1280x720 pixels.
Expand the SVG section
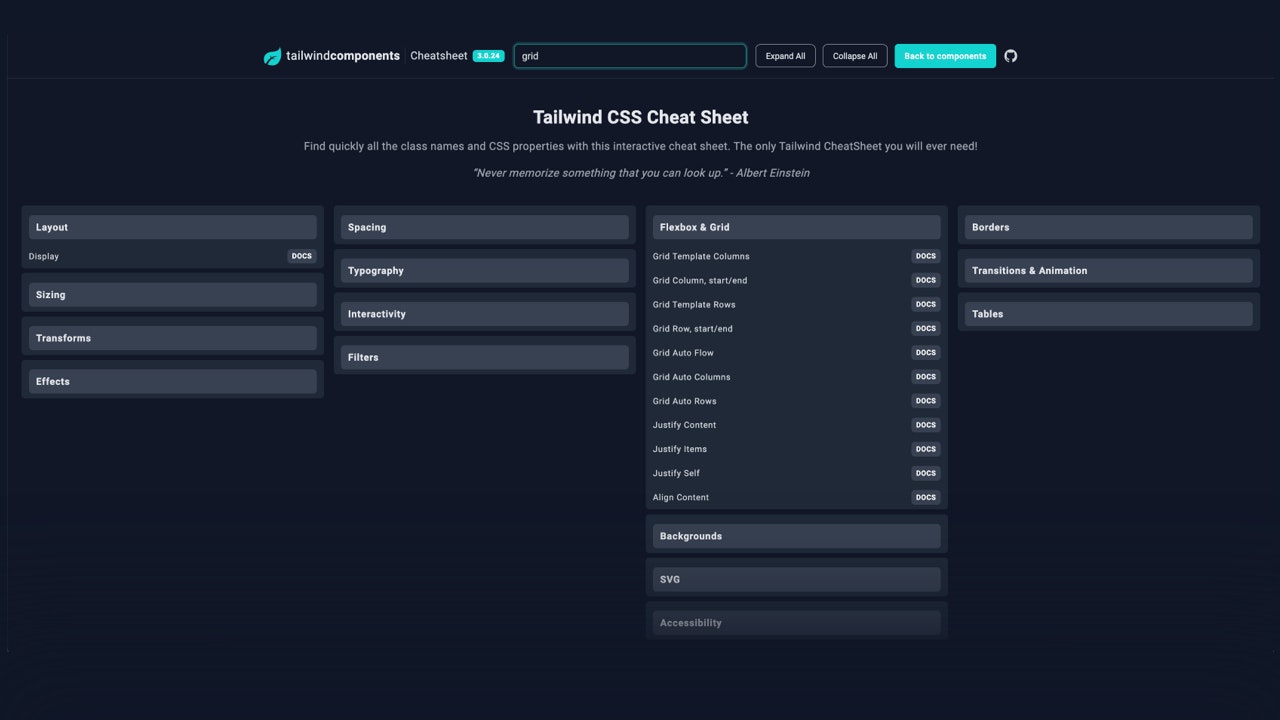(797, 579)
